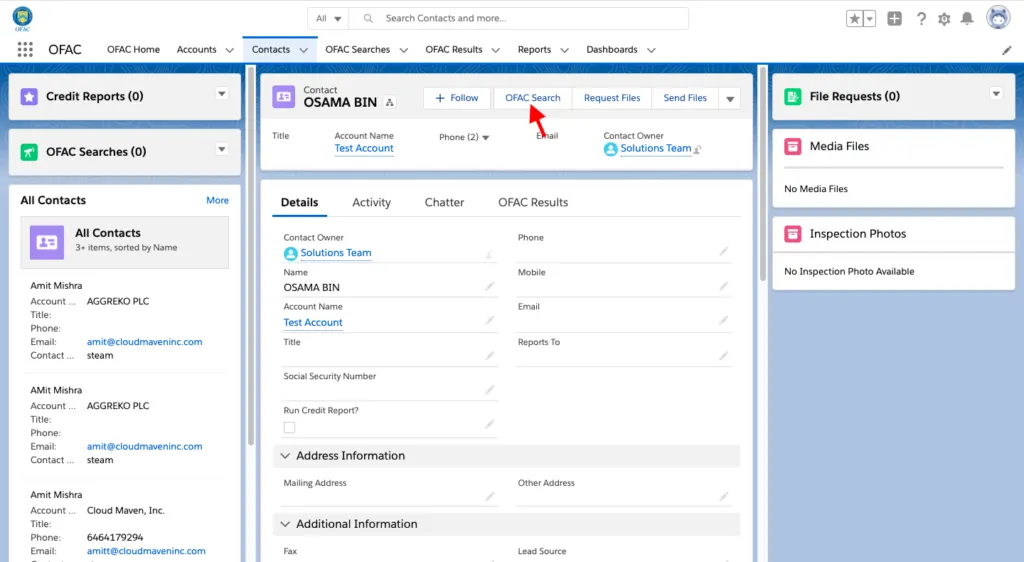Click the search magnifier icon
The width and height of the screenshot is (1024, 562).
pyautogui.click(x=368, y=18)
